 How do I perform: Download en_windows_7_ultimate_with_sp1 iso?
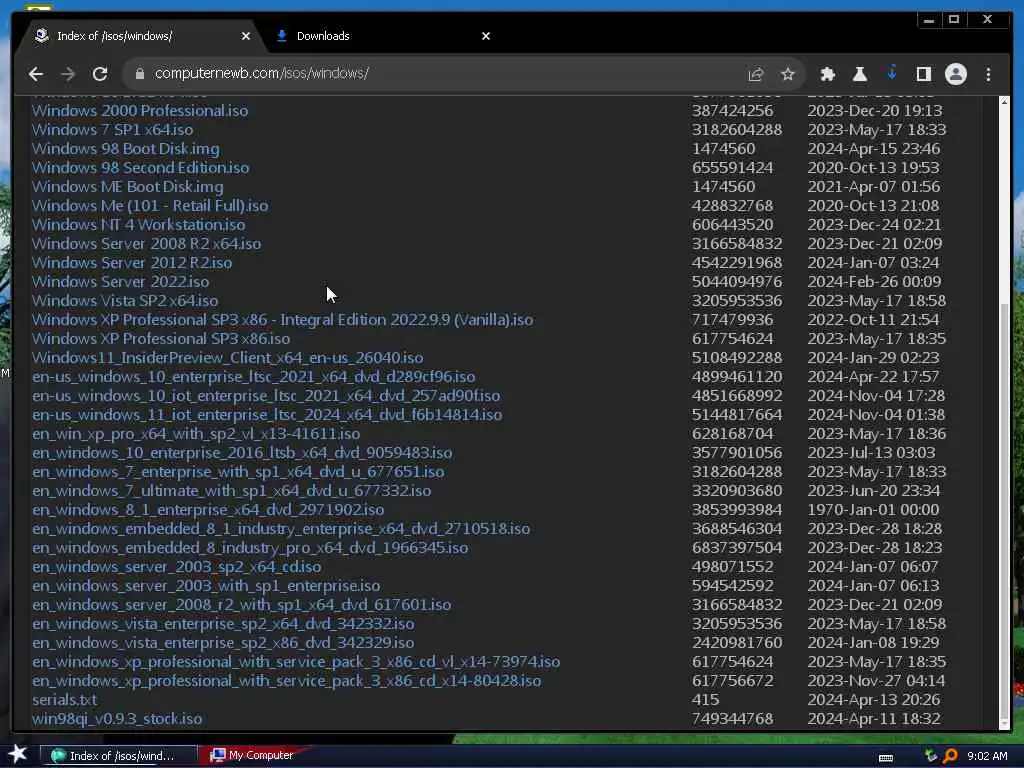tap(232, 490)
